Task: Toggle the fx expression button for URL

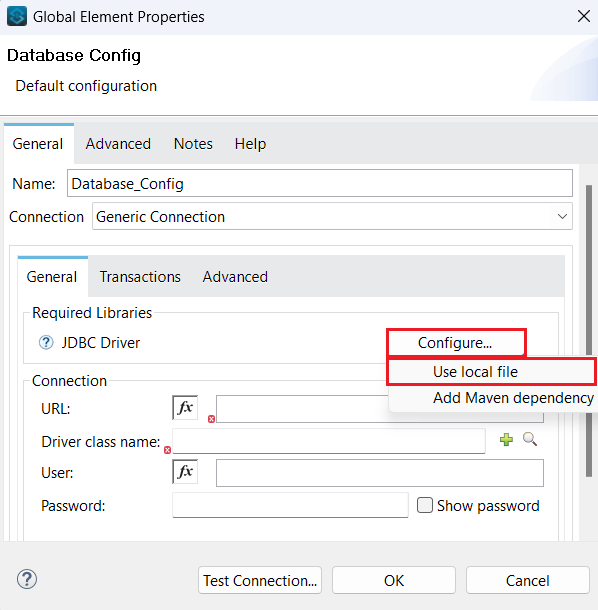Action: tap(185, 407)
